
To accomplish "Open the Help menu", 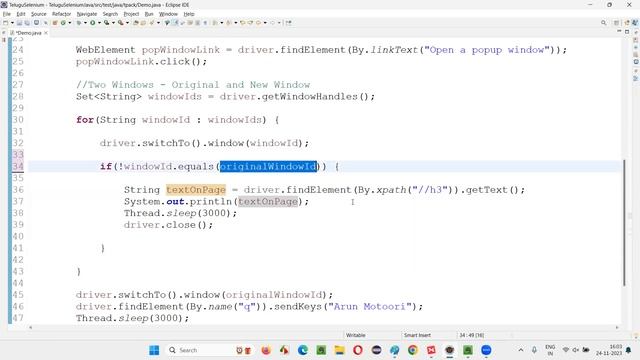I will 189,14.
